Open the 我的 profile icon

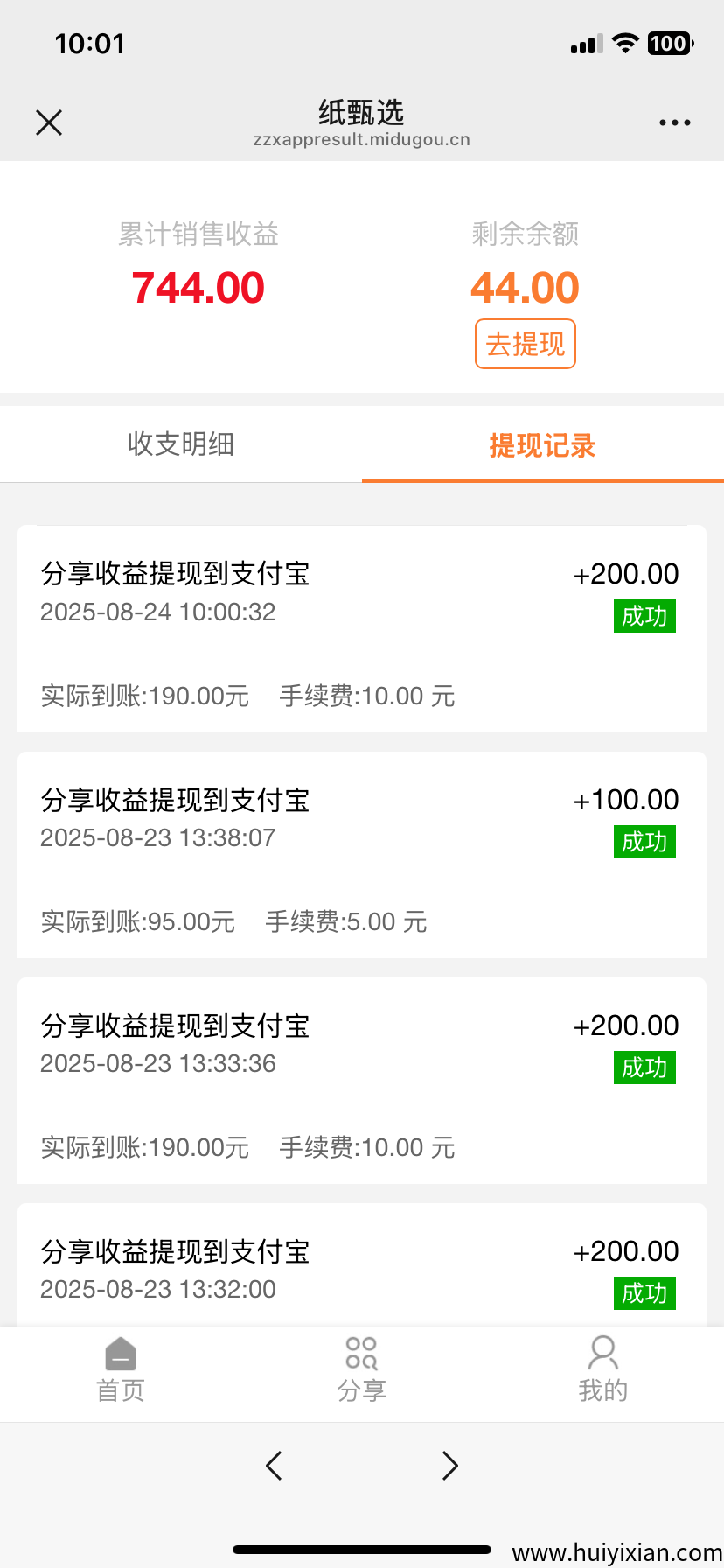(602, 1368)
